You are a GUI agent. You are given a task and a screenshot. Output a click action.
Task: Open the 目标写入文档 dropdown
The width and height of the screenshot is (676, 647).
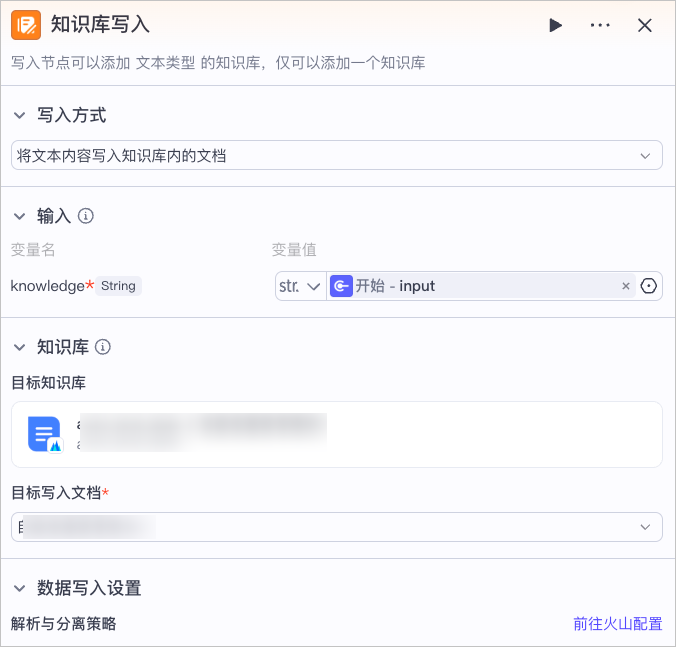pos(336,527)
